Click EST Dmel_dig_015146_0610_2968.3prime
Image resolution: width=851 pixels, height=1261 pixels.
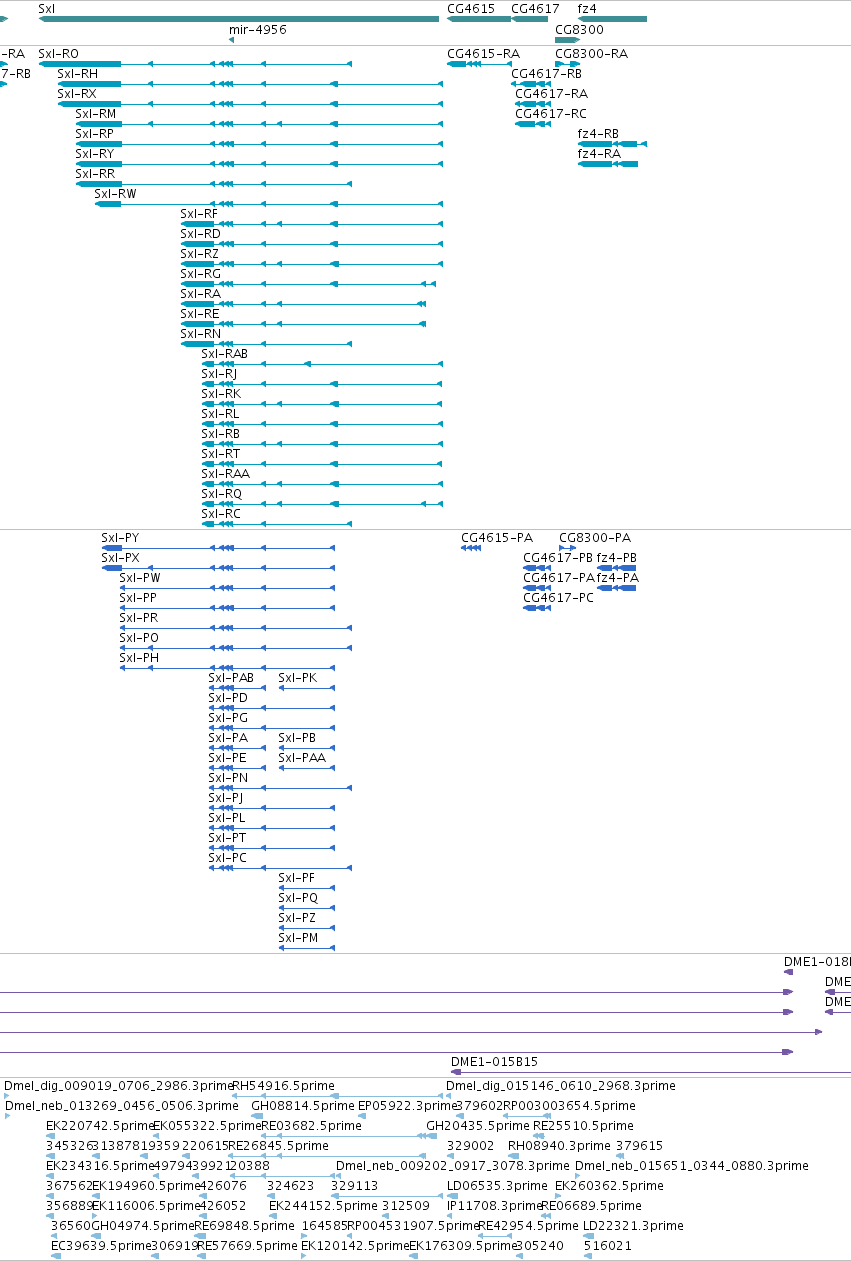[561, 1086]
